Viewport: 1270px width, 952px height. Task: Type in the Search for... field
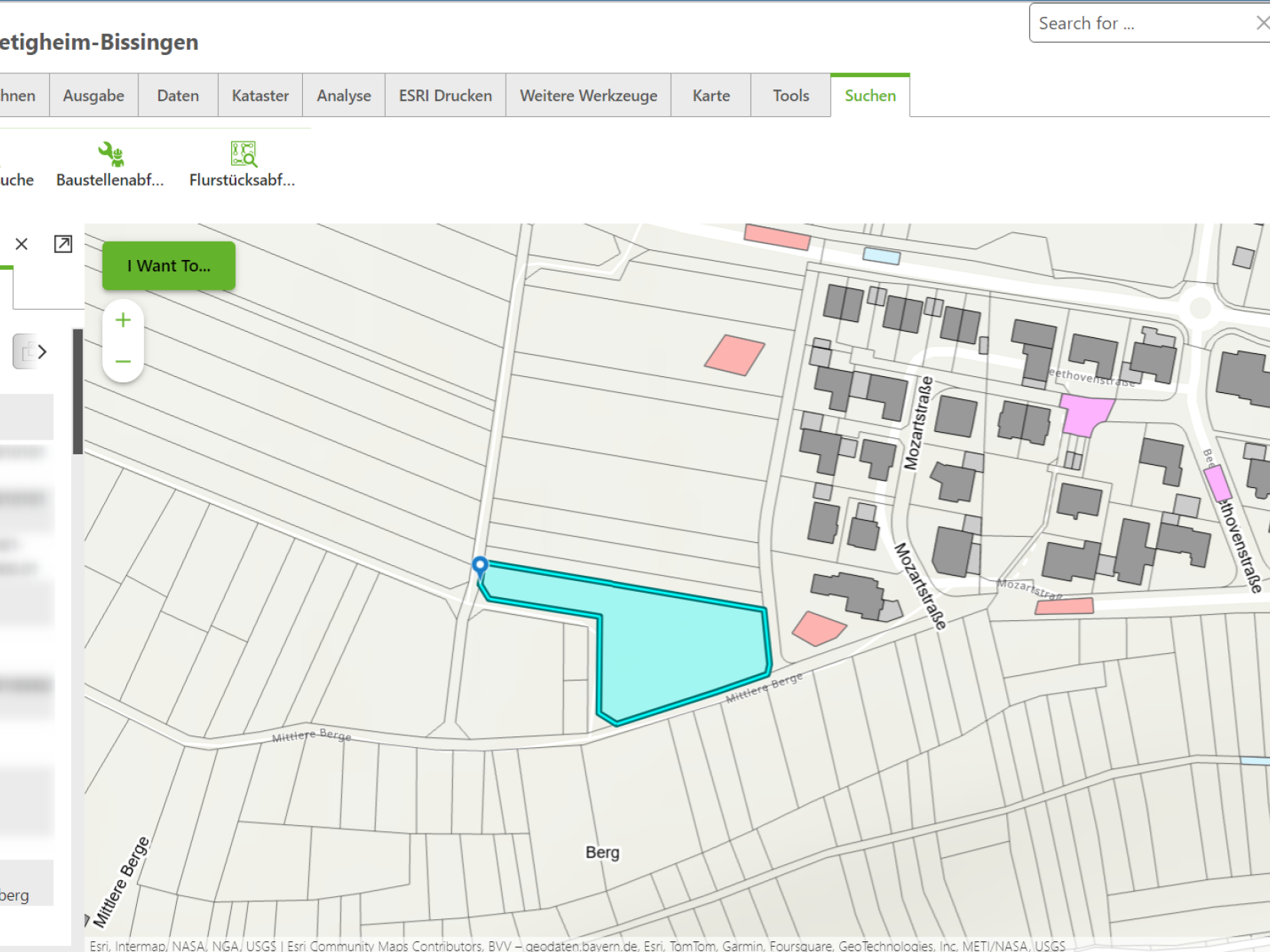click(x=1140, y=24)
